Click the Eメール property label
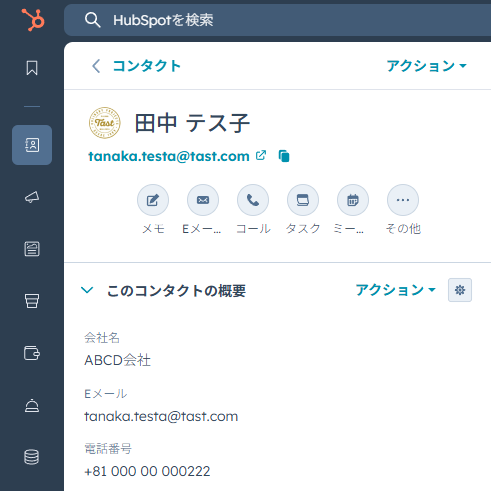The width and height of the screenshot is (491, 491). [106, 394]
